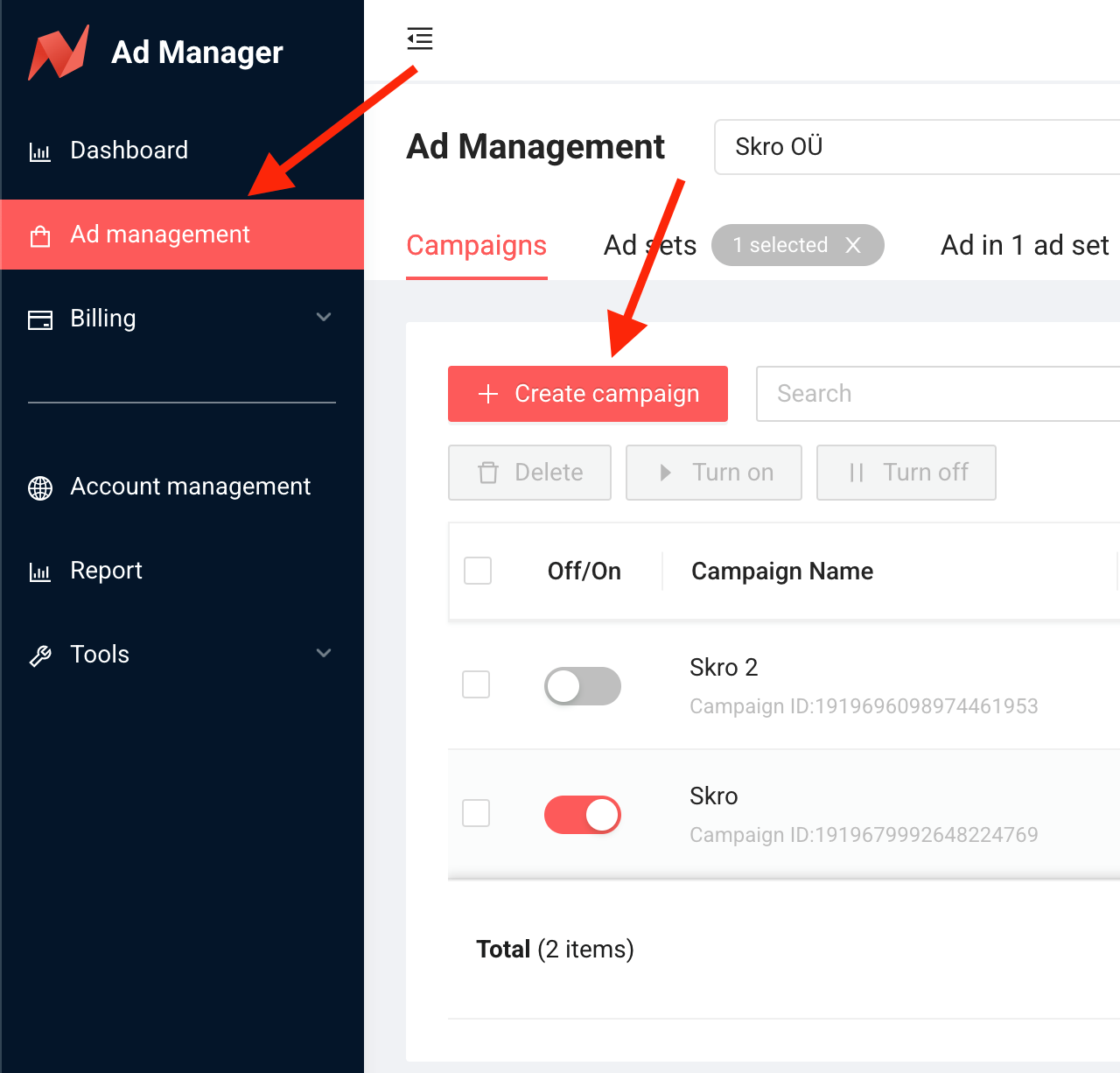Toggle on the Skro 2 campaign switch
This screenshot has height=1073, width=1120.
pos(583,686)
